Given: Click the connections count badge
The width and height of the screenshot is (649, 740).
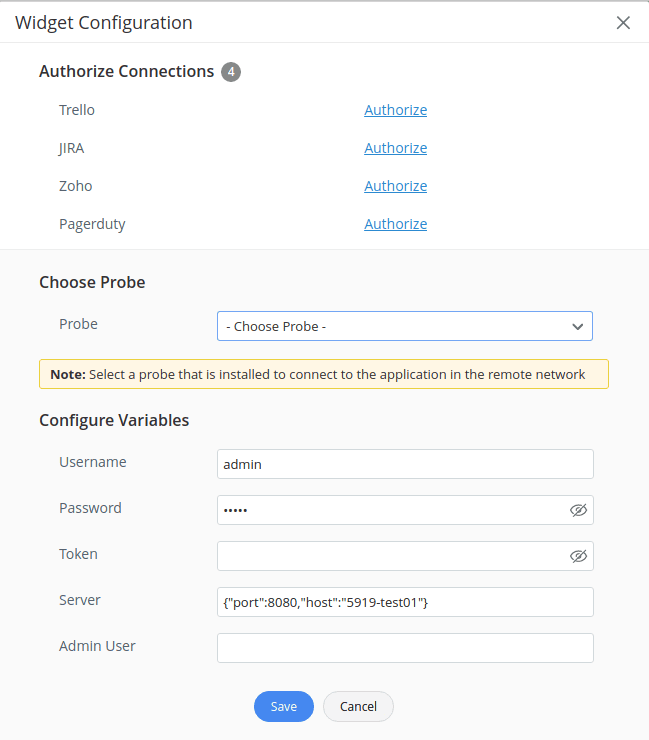Looking at the screenshot, I should click(x=231, y=72).
